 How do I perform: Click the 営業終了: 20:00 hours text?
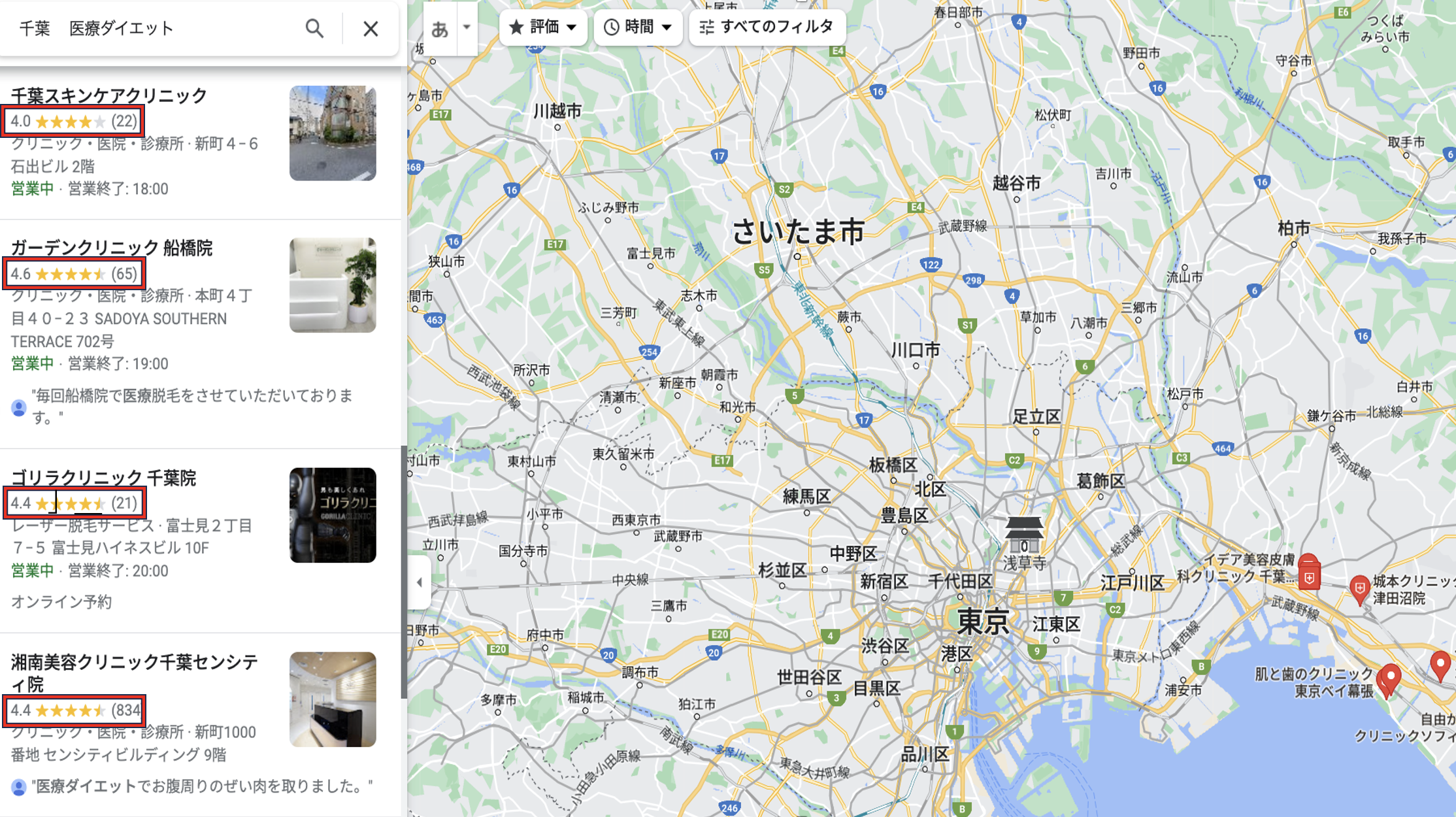point(118,571)
